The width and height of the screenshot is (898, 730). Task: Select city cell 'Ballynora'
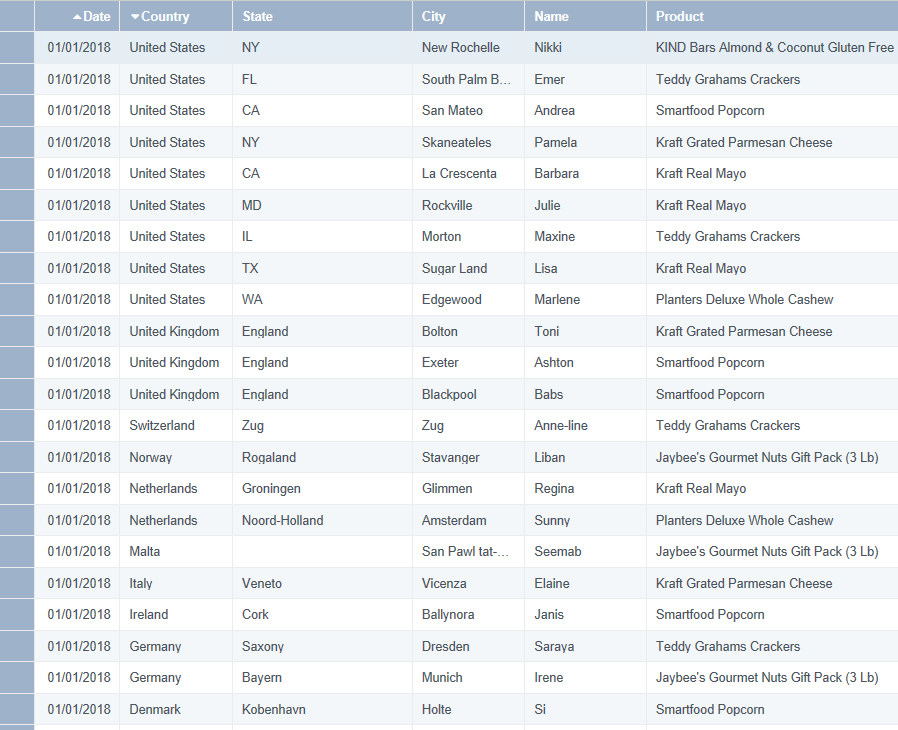click(x=468, y=614)
